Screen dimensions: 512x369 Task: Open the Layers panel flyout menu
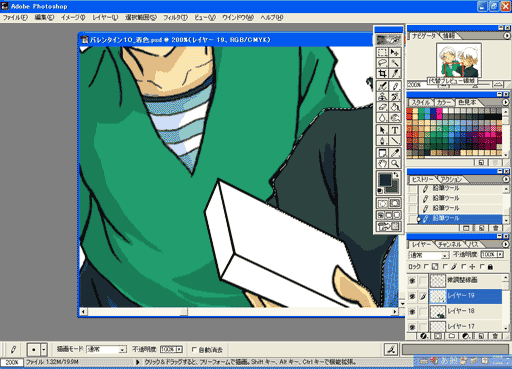[506, 244]
